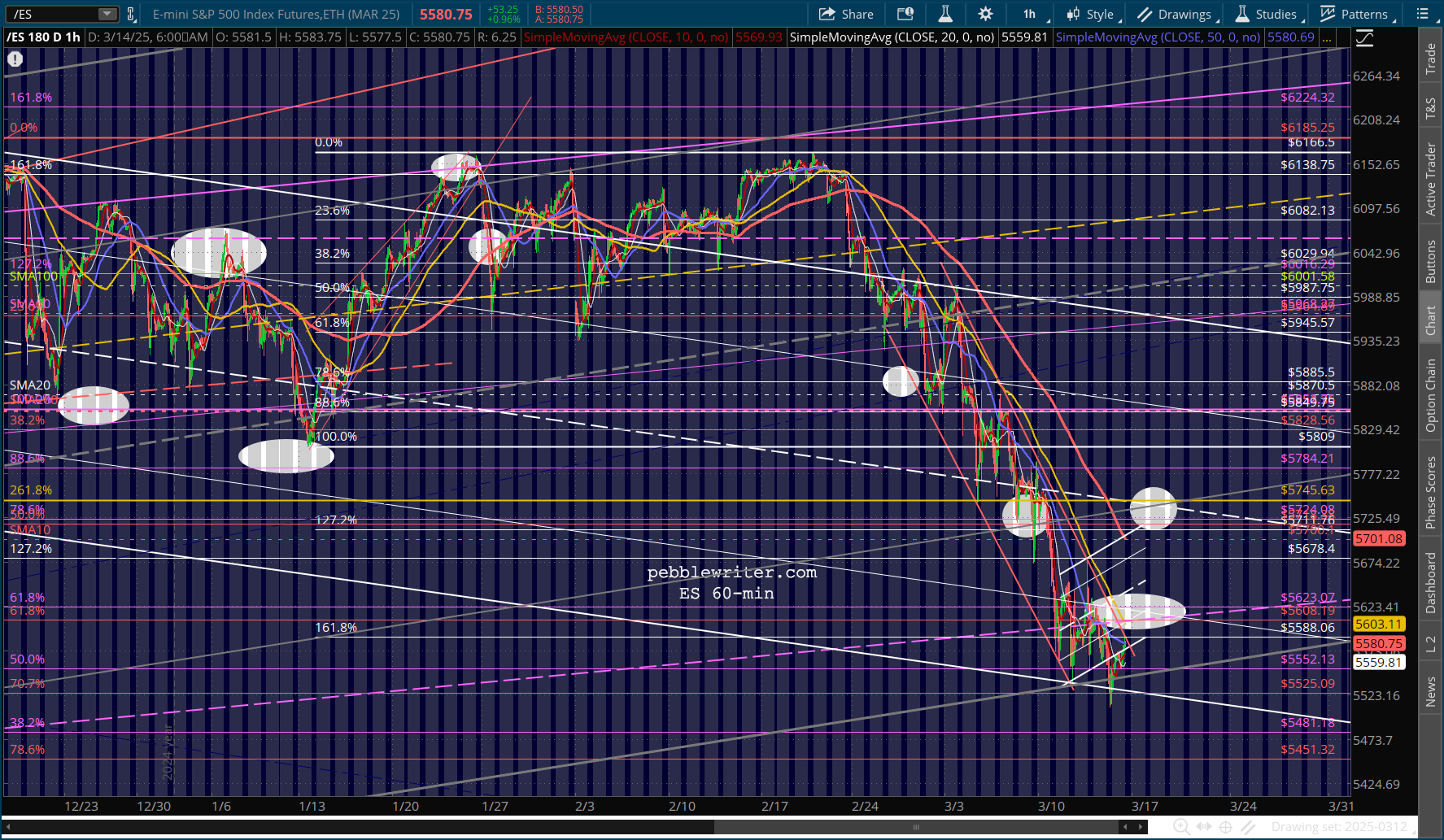Click the 3/17 date label on time axis
Image resolution: width=1444 pixels, height=840 pixels.
1145,807
